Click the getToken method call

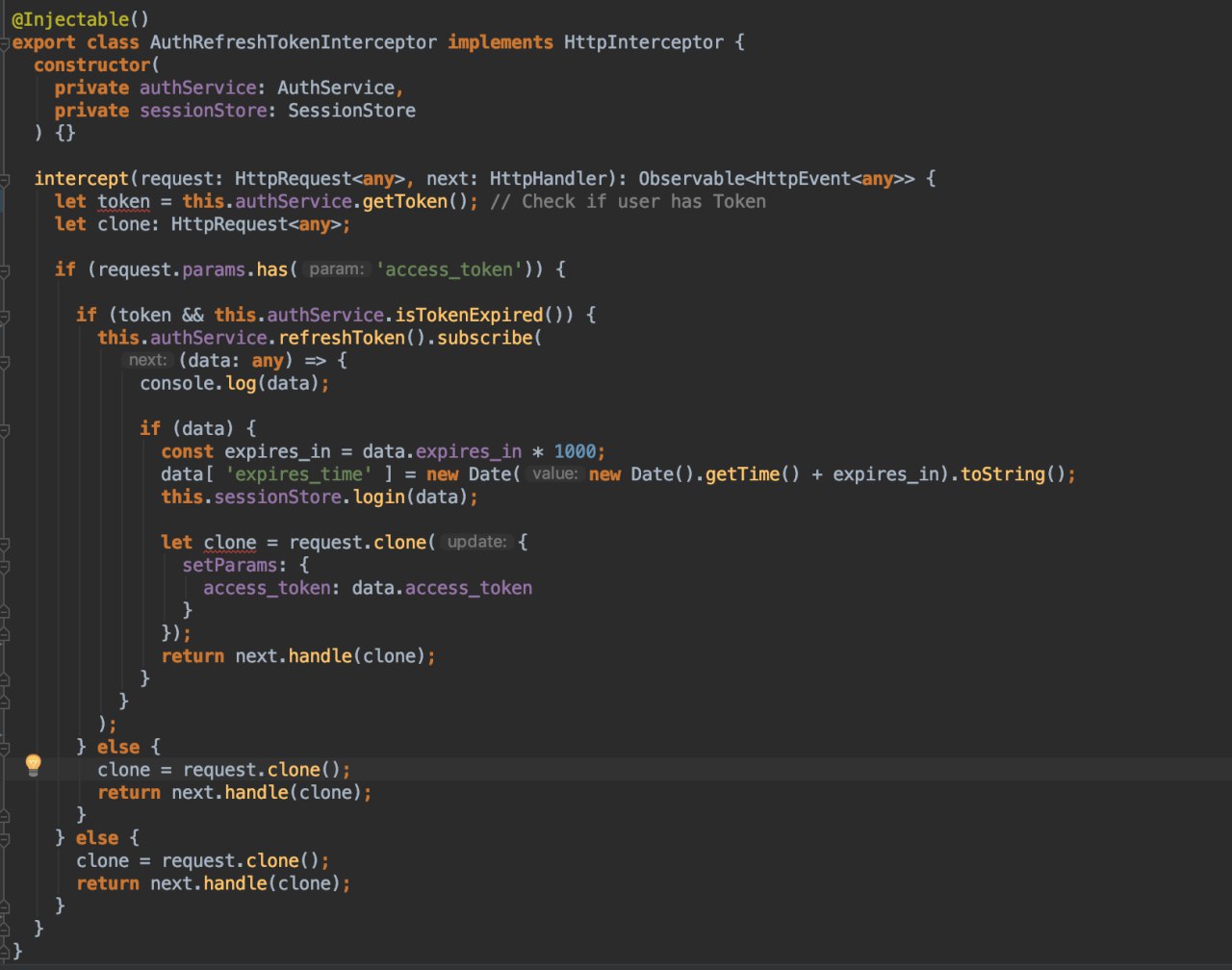(404, 201)
